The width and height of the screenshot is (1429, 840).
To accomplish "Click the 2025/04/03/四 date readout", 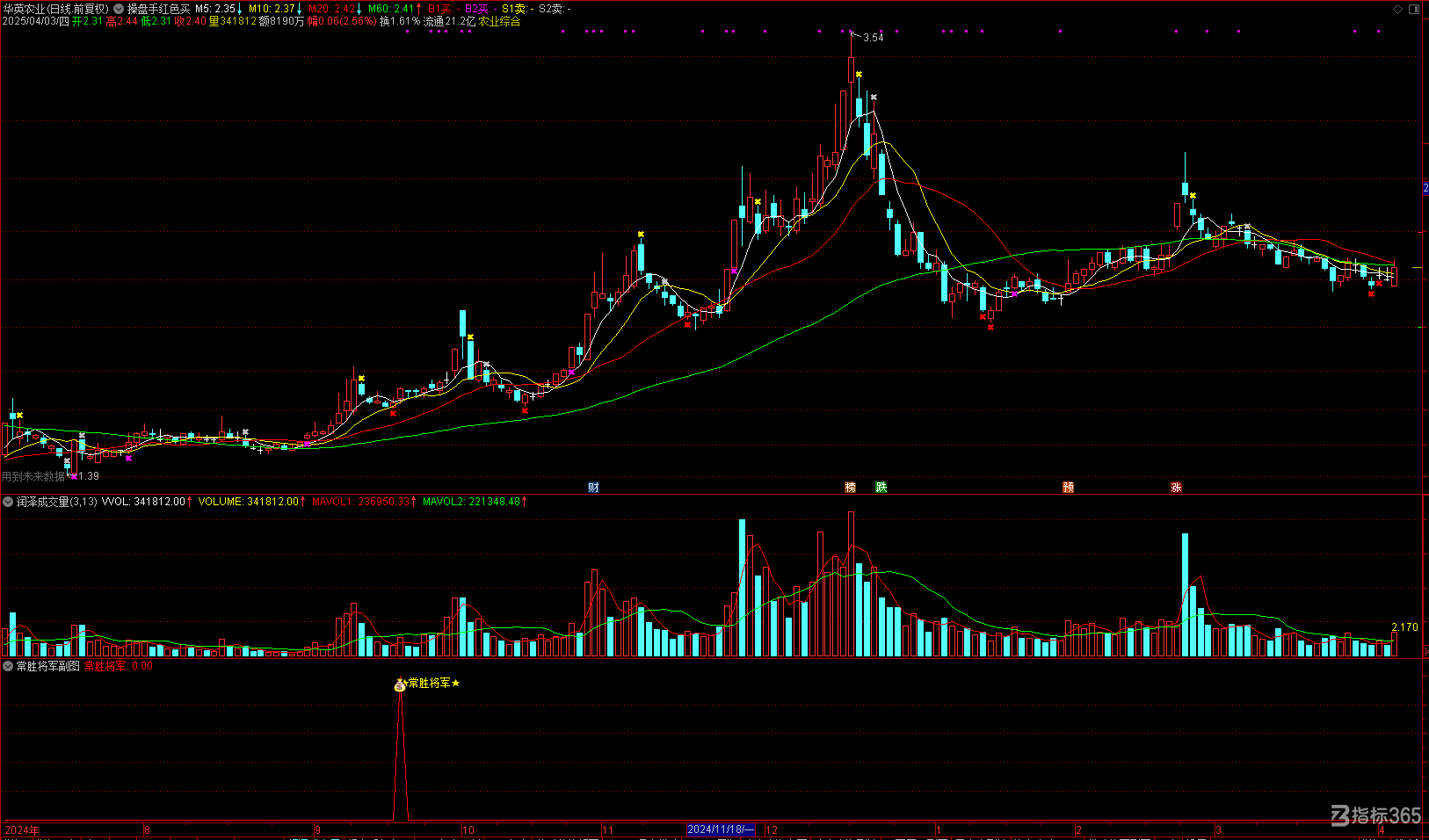I will 35,21.
